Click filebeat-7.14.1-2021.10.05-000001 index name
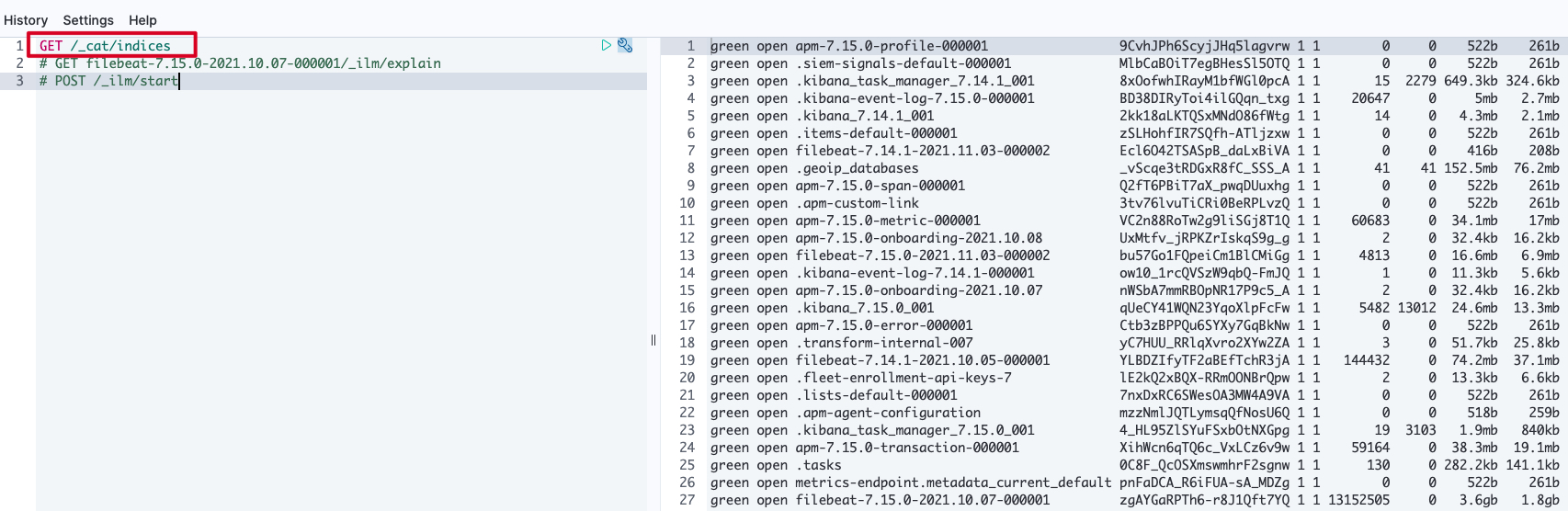Viewport: 1568px width, 511px height. coord(923,360)
